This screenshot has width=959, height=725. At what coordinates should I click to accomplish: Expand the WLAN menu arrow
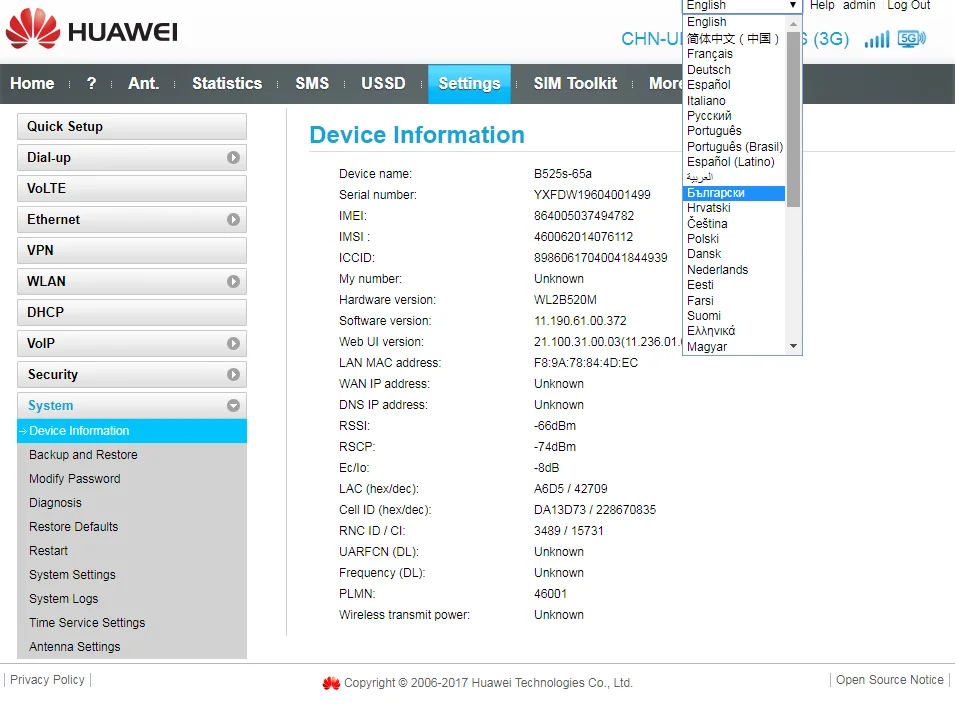point(233,281)
